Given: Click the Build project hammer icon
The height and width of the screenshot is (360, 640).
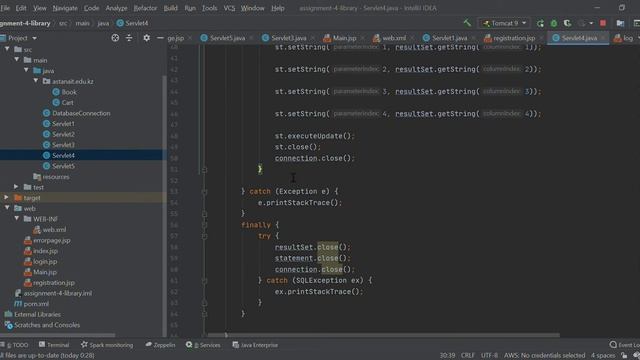Looking at the screenshot, I should [467, 23].
